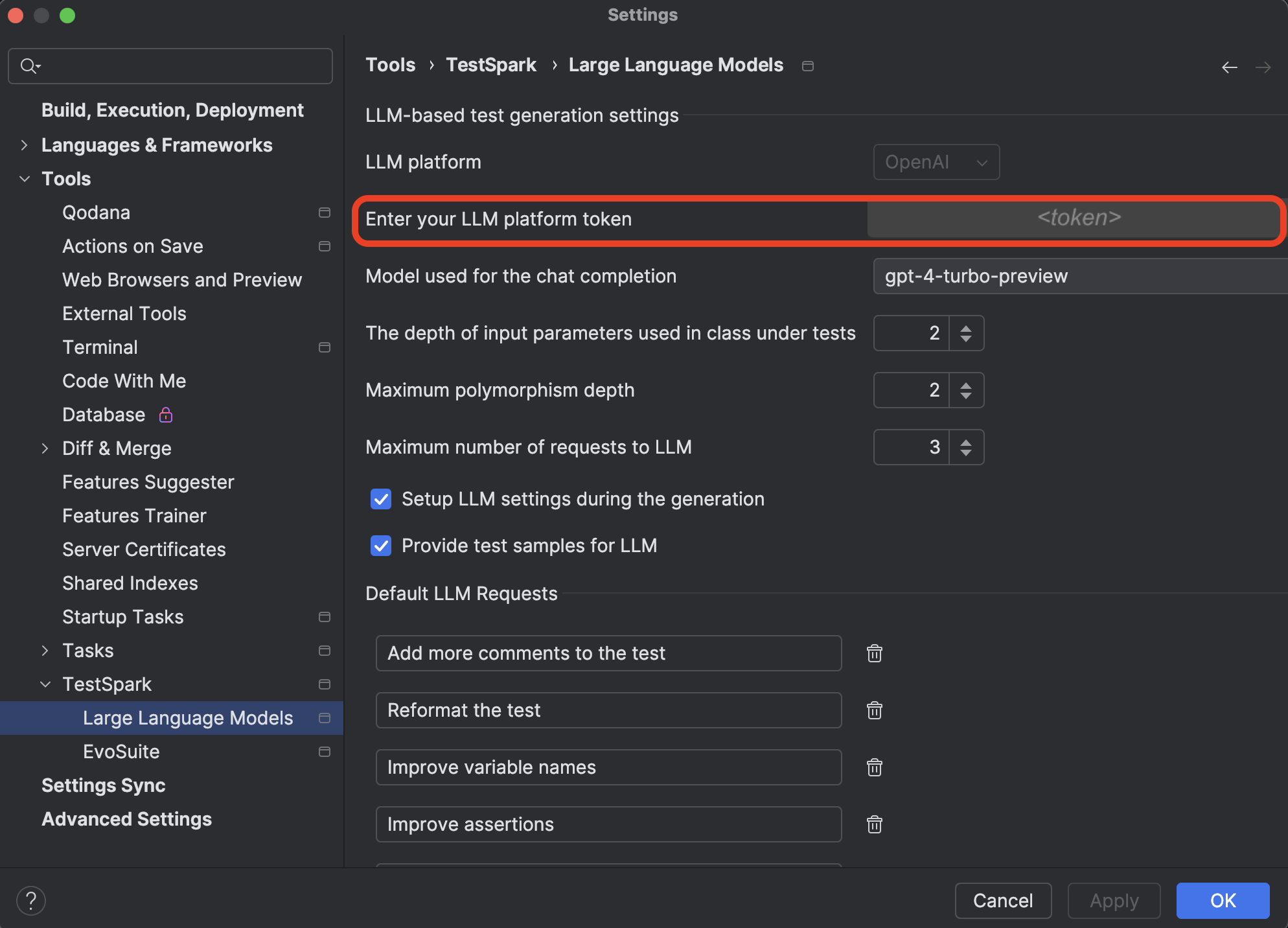Viewport: 1288px width, 928px height.
Task: Click the OK button to confirm settings
Action: 1224,899
